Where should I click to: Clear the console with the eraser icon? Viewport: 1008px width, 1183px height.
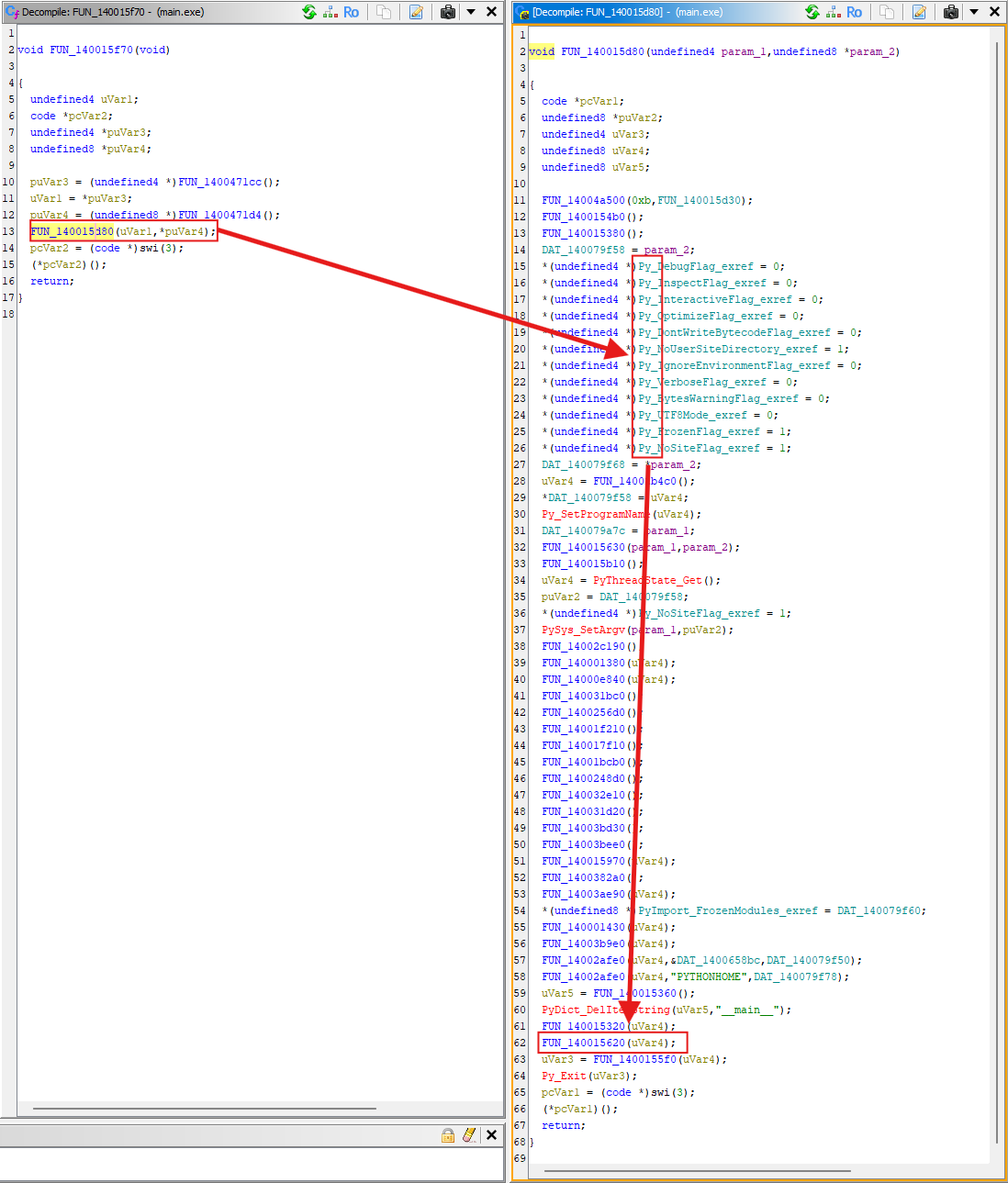pos(469,1135)
